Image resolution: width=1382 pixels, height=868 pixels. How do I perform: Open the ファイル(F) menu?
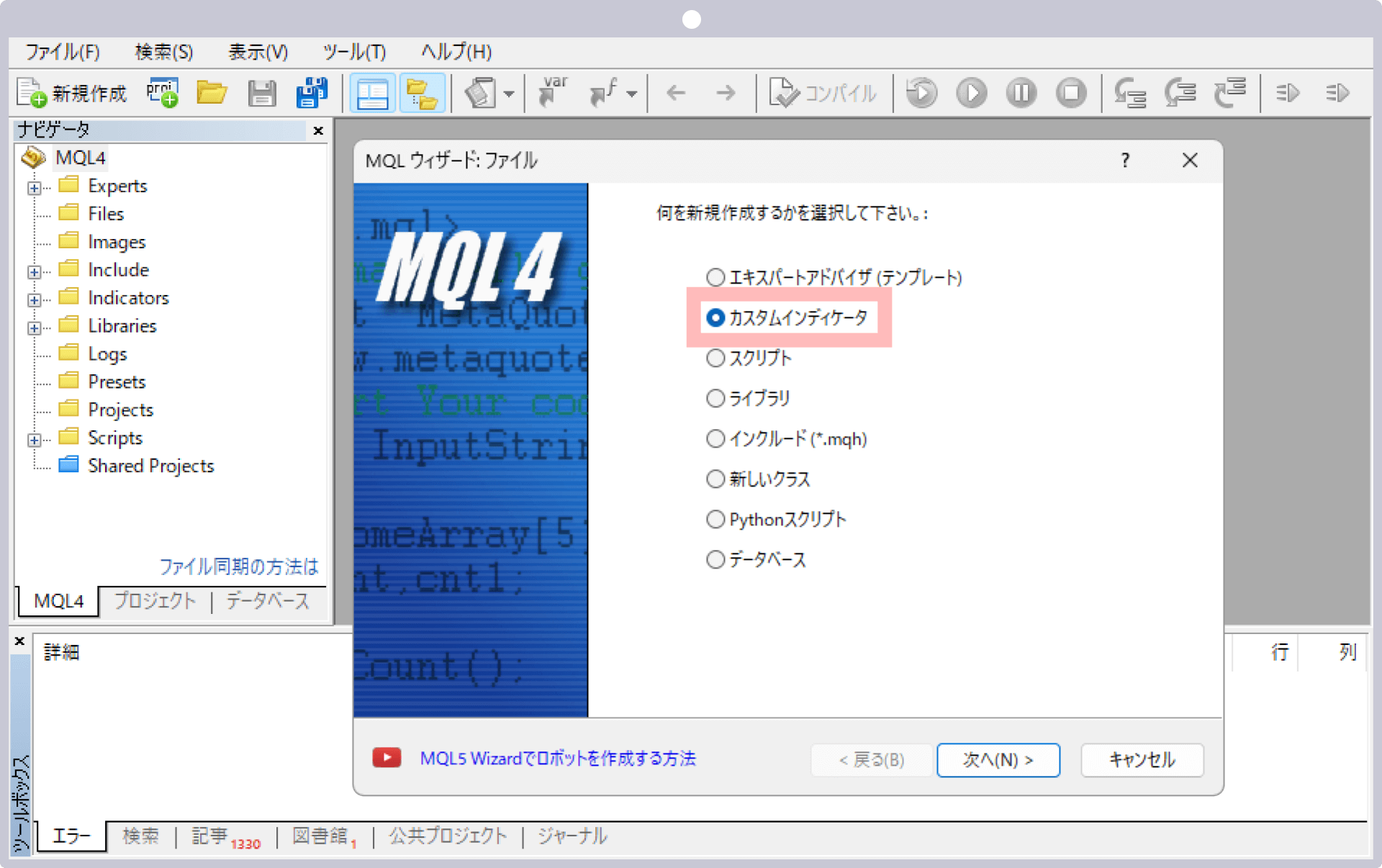63,52
